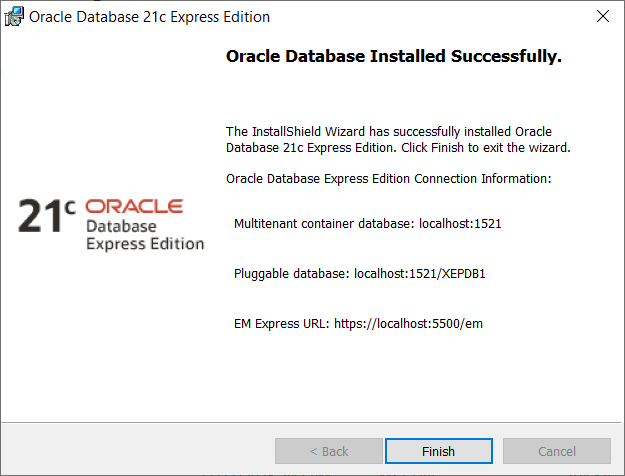Click the Pluggable database label
The width and height of the screenshot is (625, 476).
[x=291, y=274]
